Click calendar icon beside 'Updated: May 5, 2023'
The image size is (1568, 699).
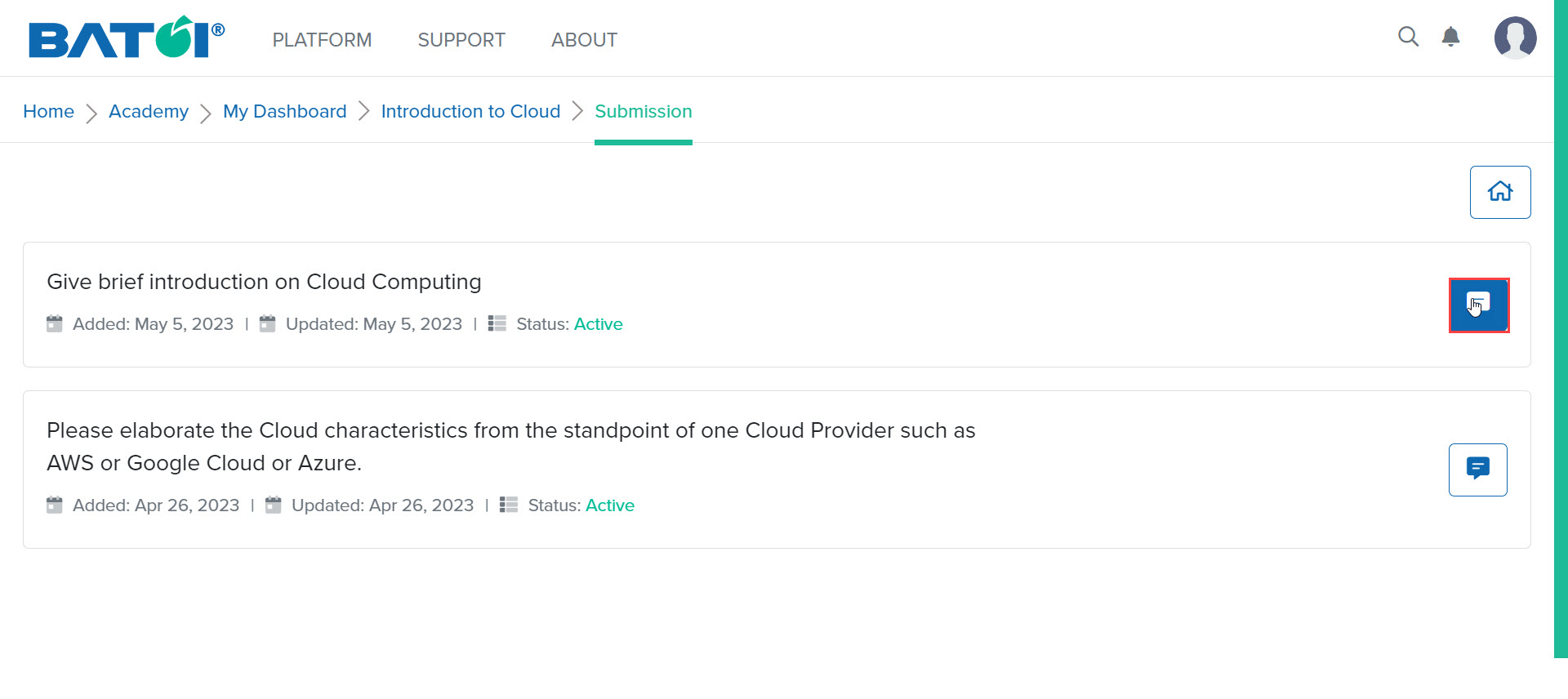pyautogui.click(x=268, y=323)
